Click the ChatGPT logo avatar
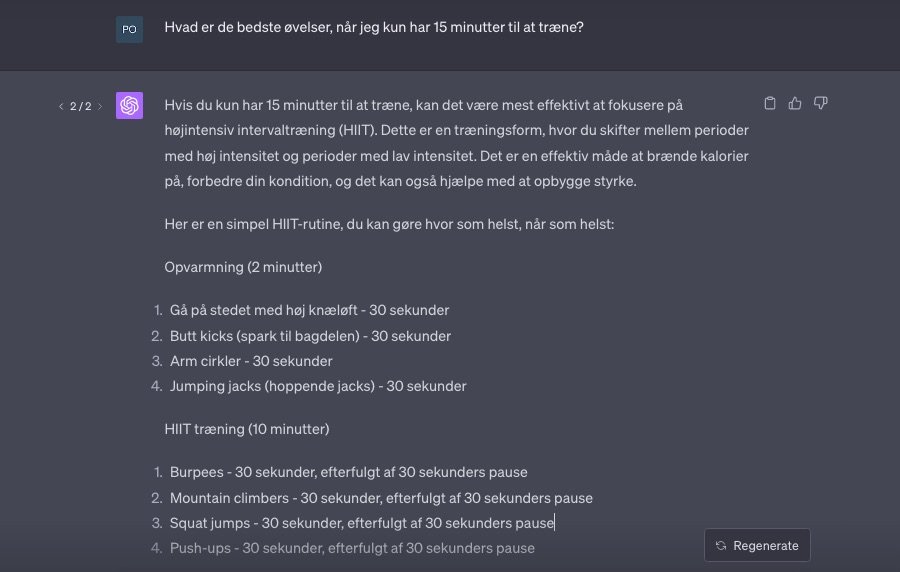 129,105
